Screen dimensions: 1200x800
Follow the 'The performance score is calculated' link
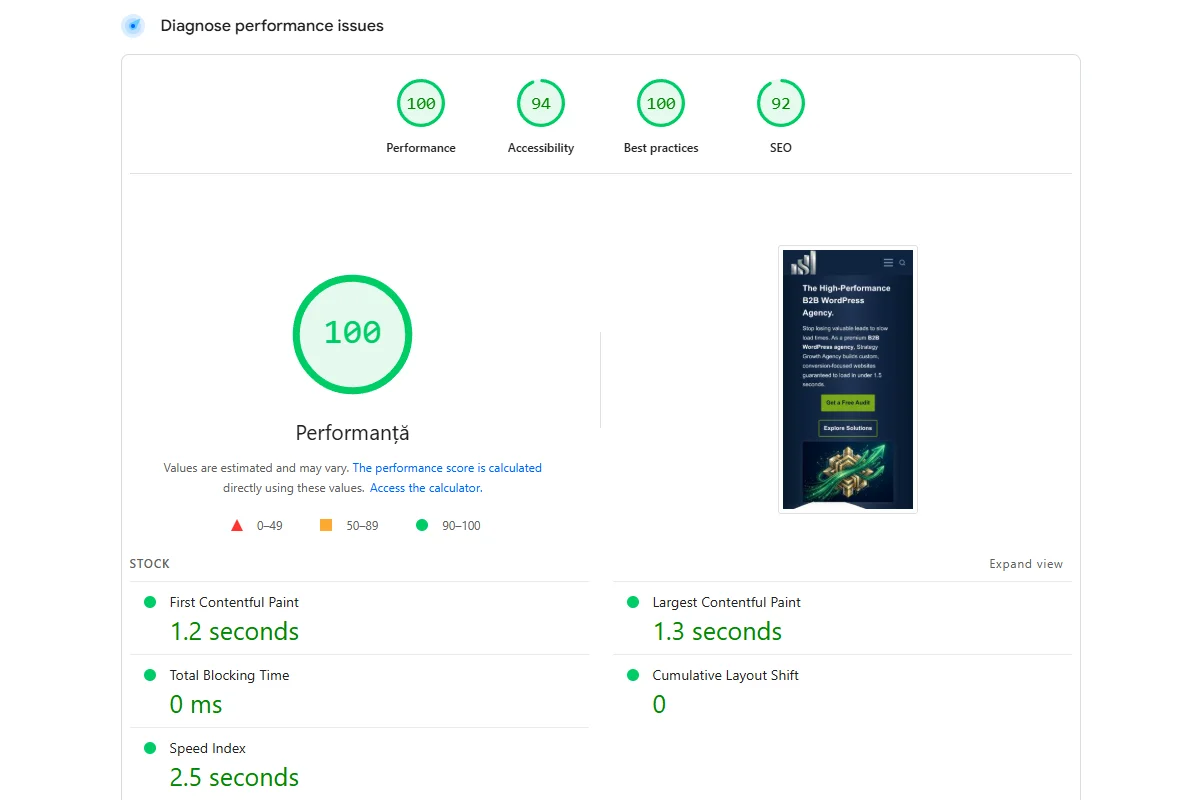(x=447, y=468)
